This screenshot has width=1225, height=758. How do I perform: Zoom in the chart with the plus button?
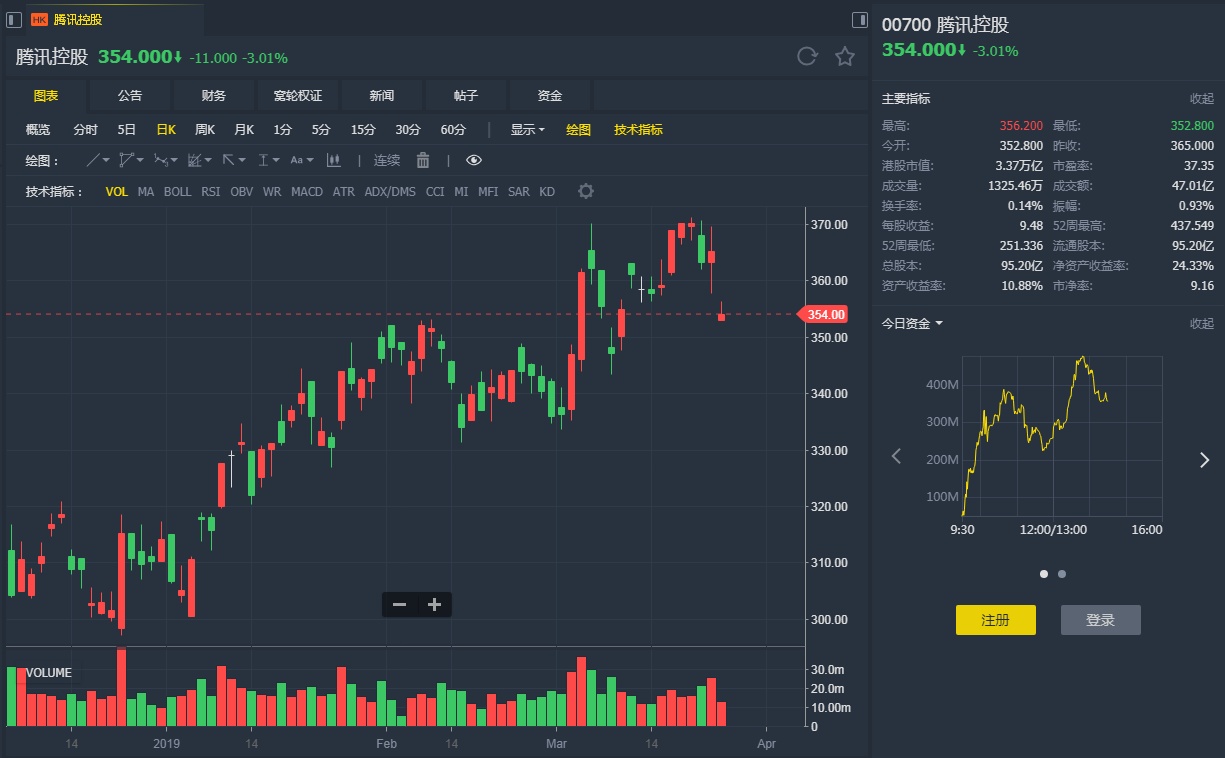pyautogui.click(x=434, y=604)
